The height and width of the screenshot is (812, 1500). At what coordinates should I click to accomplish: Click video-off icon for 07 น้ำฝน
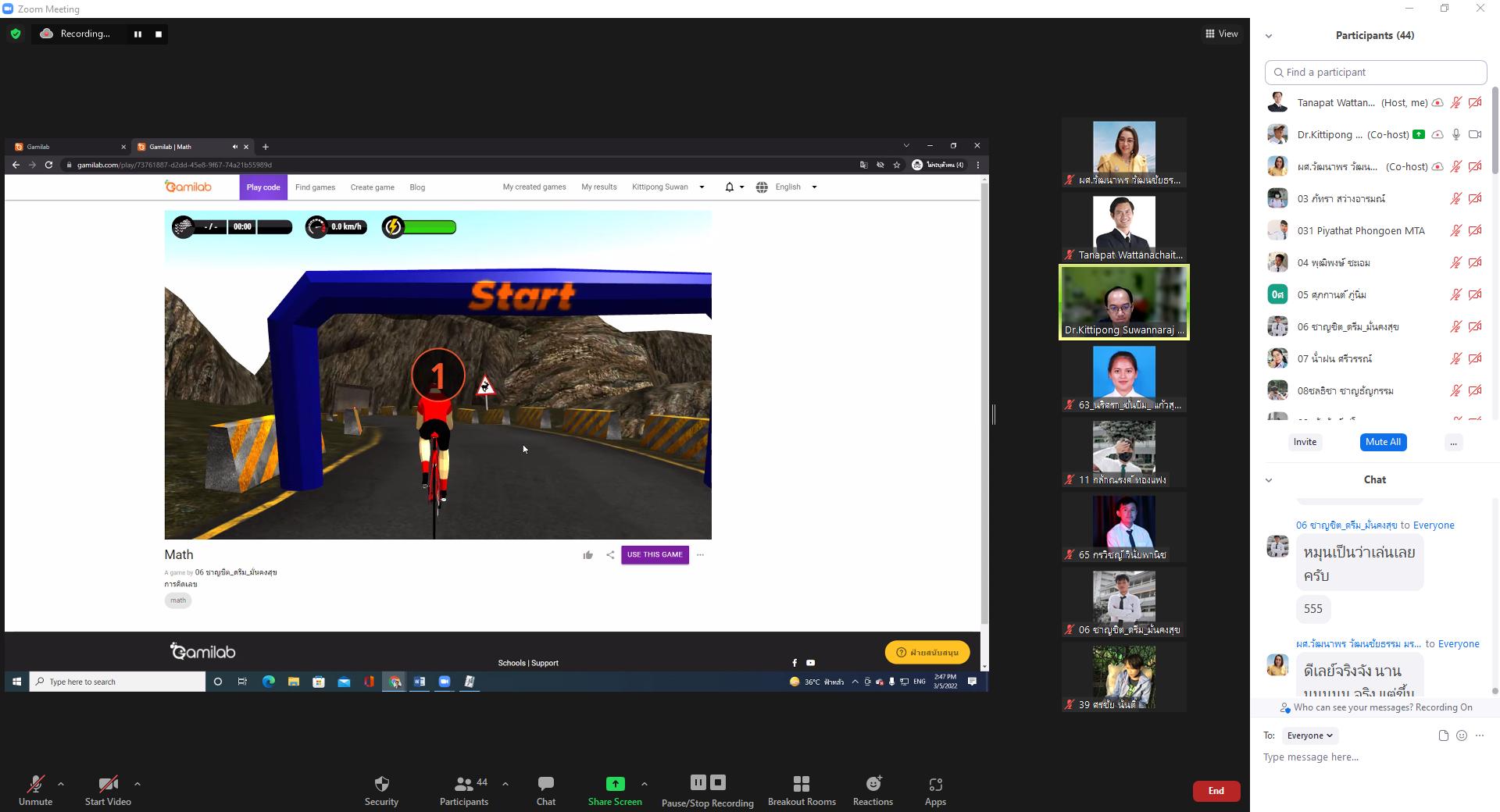click(1475, 358)
